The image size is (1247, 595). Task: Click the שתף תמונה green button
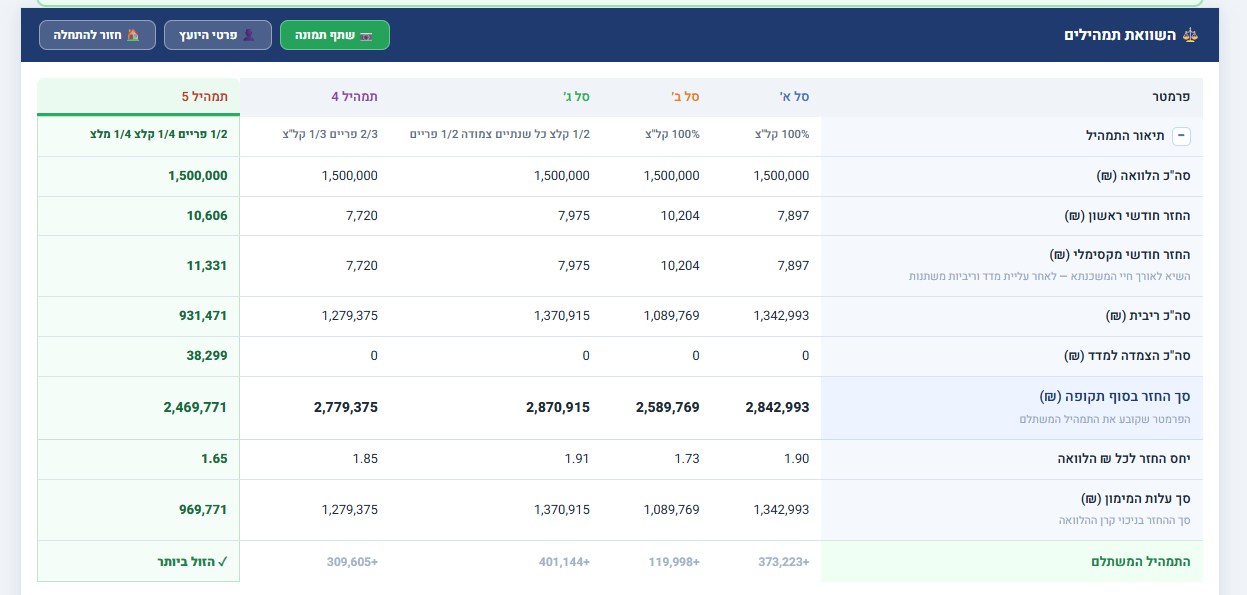click(335, 35)
